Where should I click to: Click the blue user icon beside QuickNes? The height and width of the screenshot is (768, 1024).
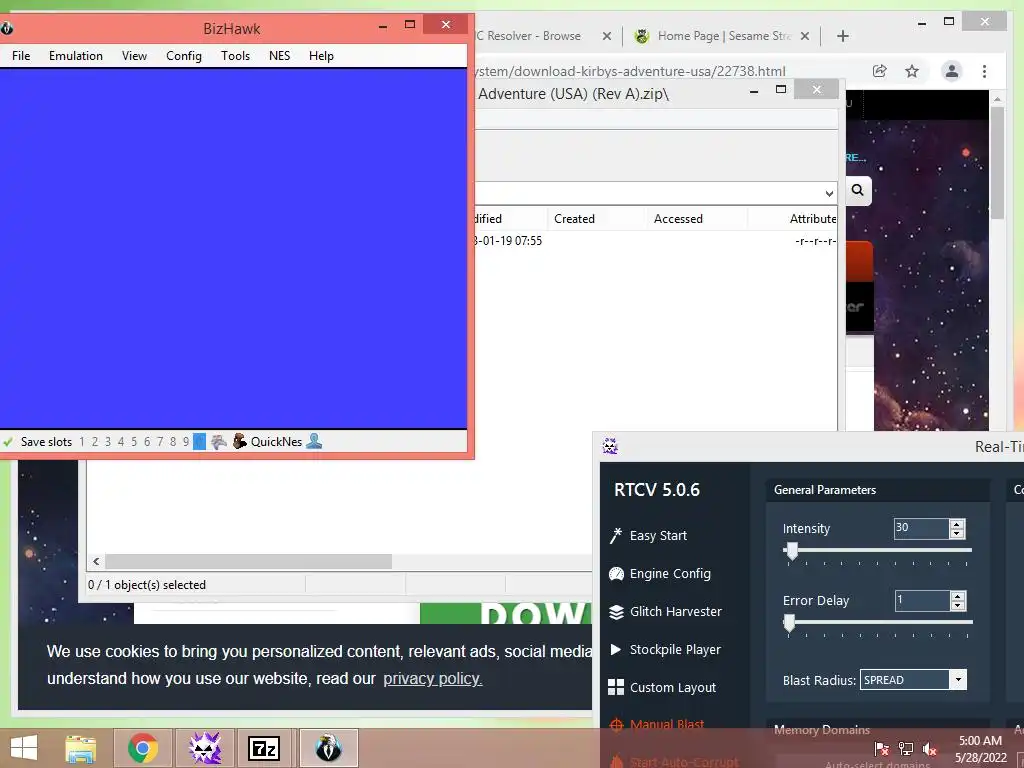click(314, 441)
